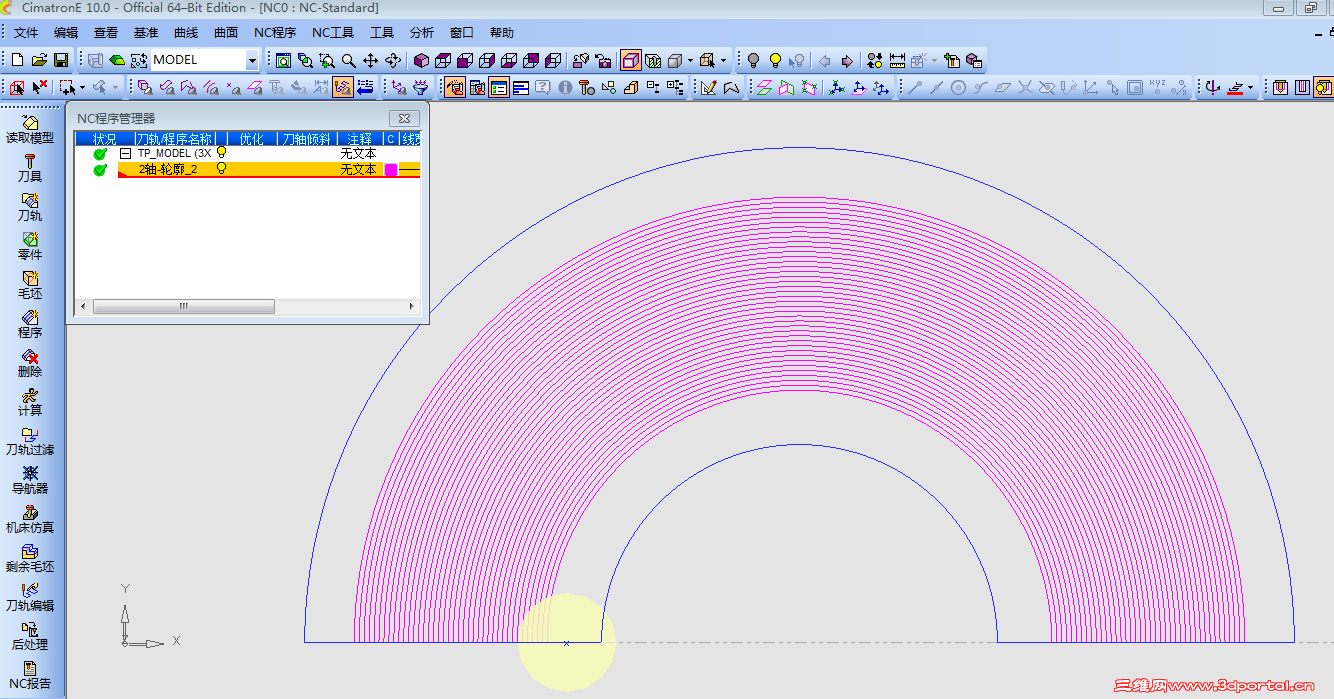Toggle visibility bulb for TP_MODEL row
Image resolution: width=1334 pixels, height=699 pixels.
[x=222, y=153]
